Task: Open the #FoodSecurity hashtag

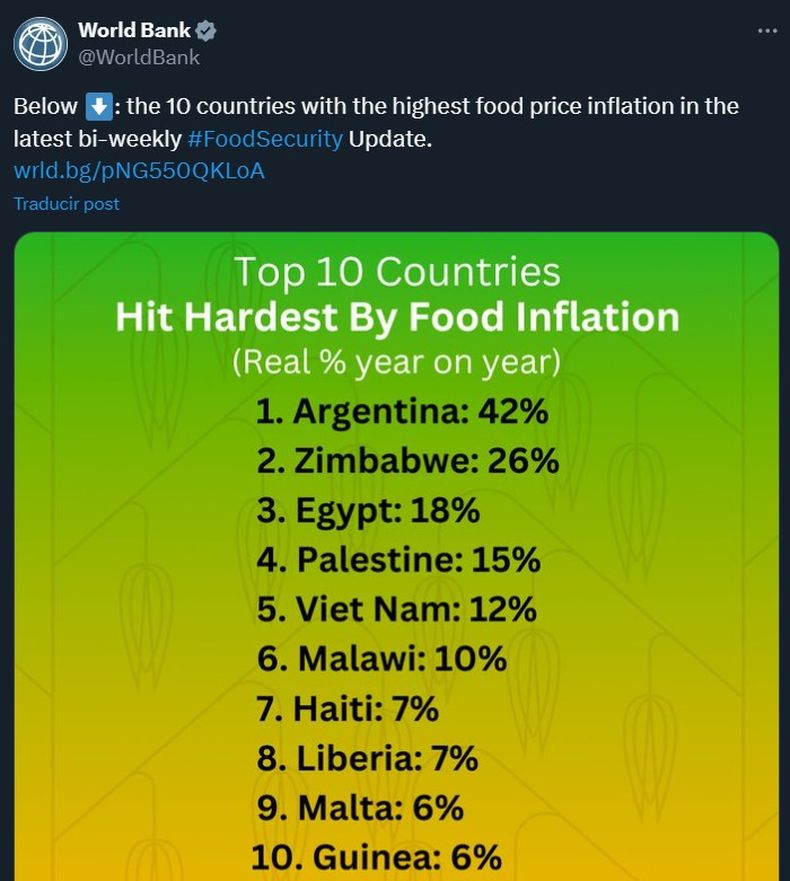Action: coord(265,138)
